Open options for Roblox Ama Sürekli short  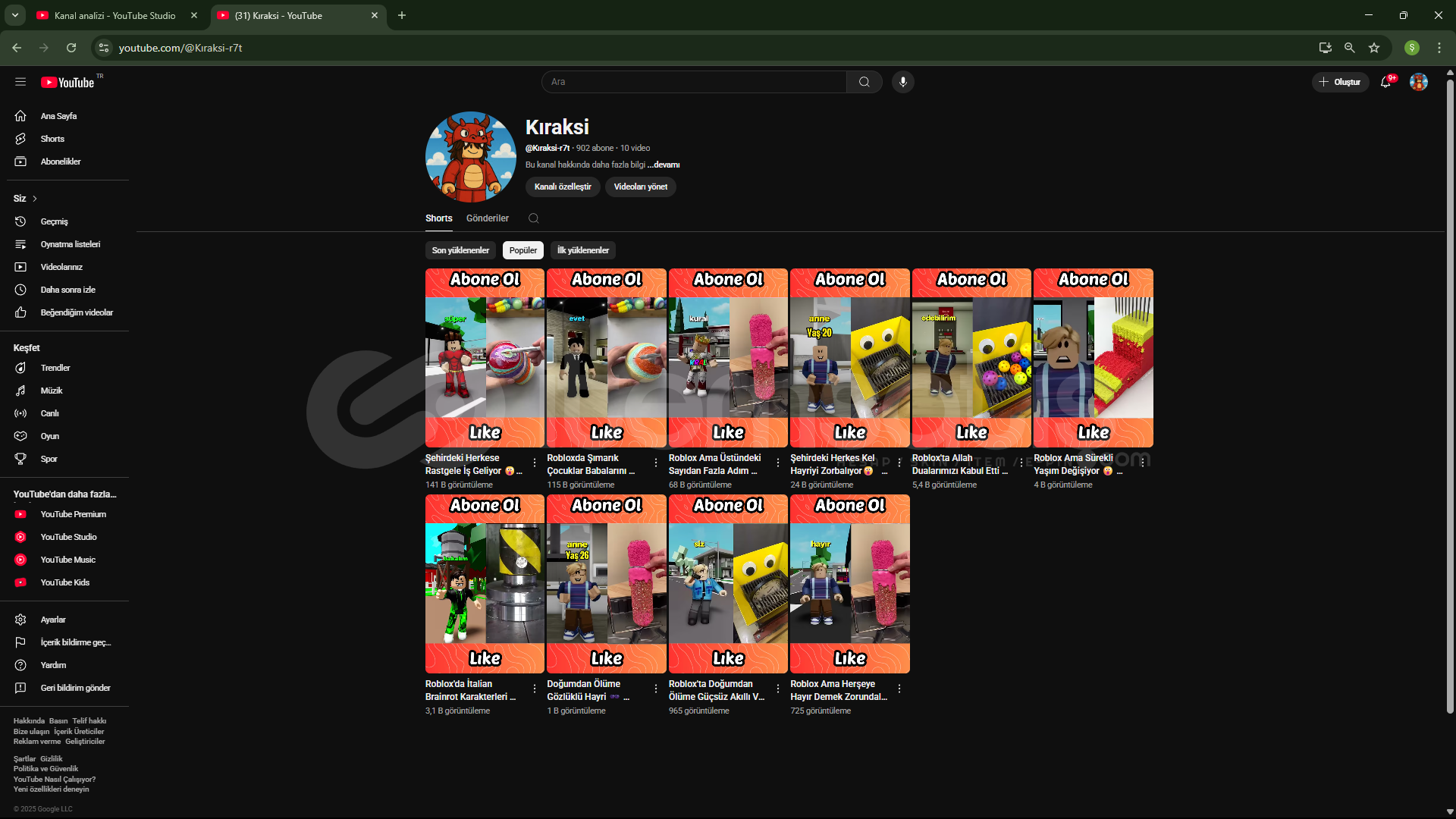pyautogui.click(x=1143, y=463)
